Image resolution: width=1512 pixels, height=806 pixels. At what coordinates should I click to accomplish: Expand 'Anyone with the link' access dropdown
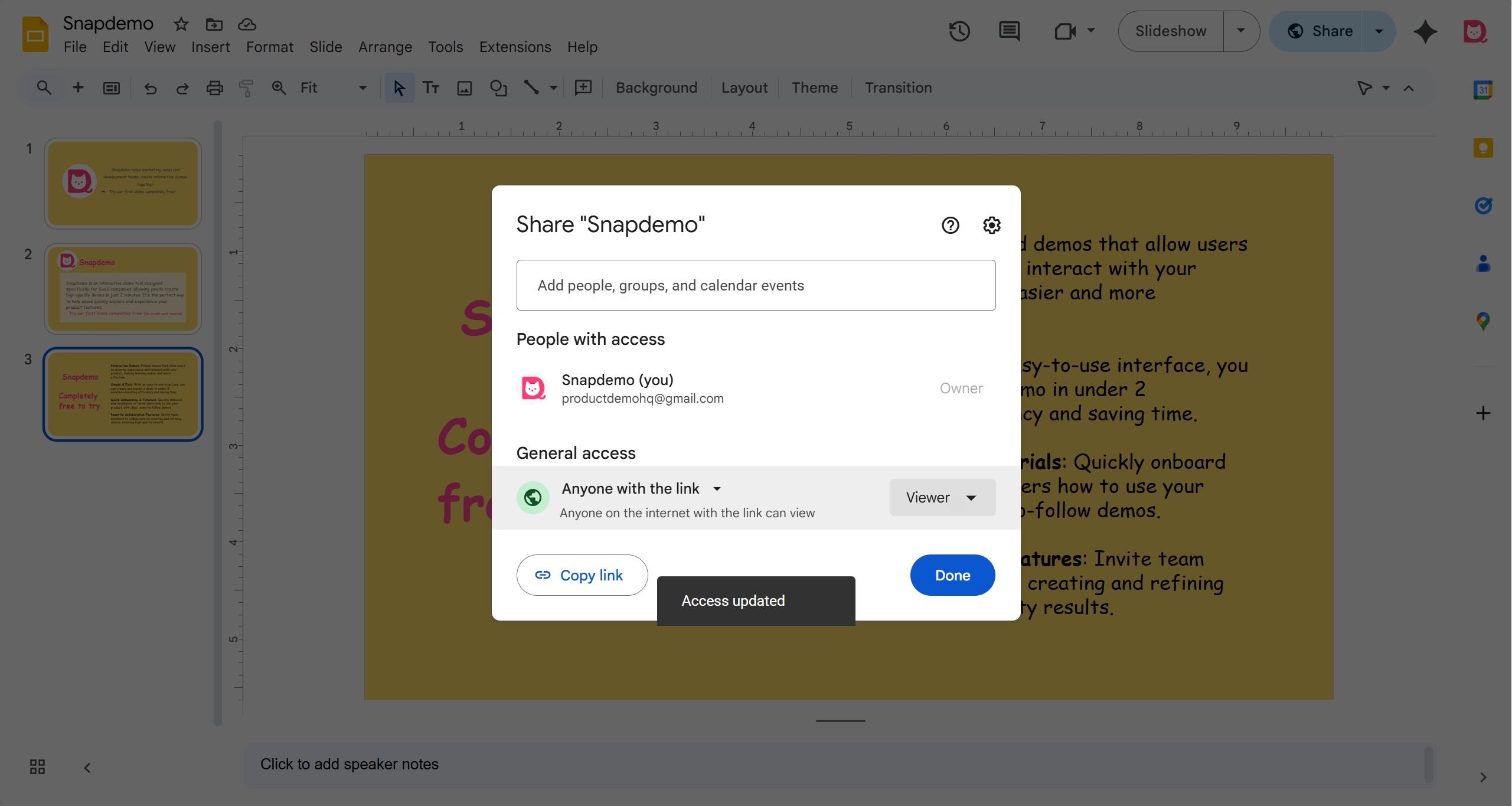point(717,488)
